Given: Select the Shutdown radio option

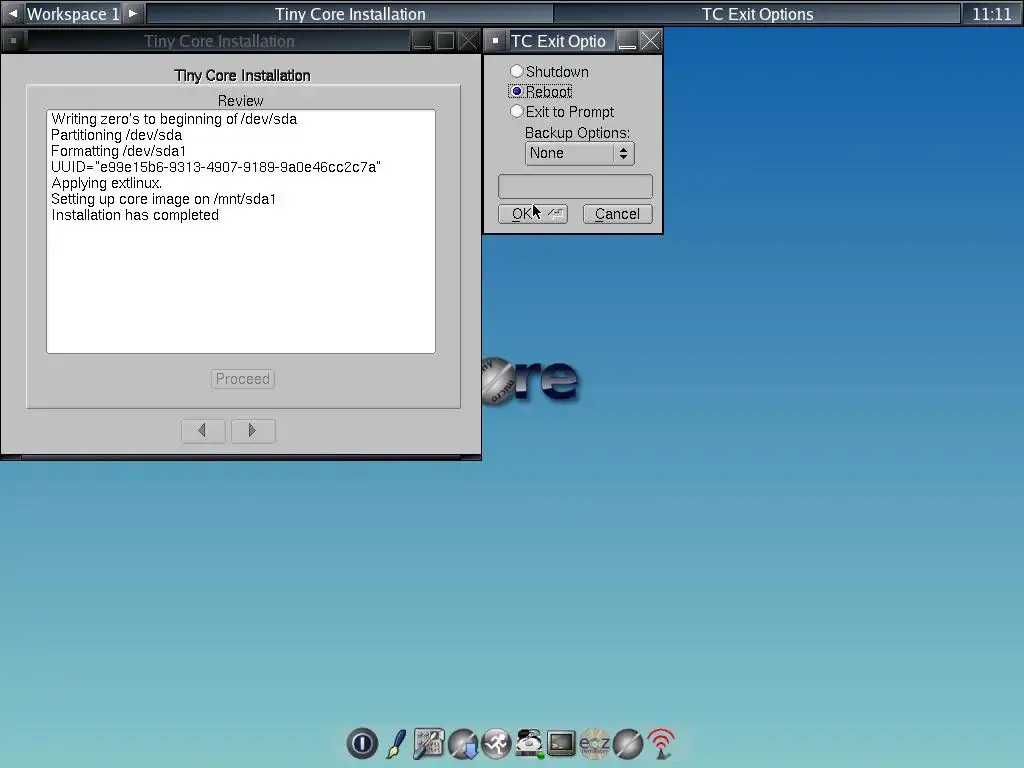Looking at the screenshot, I should (549, 71).
